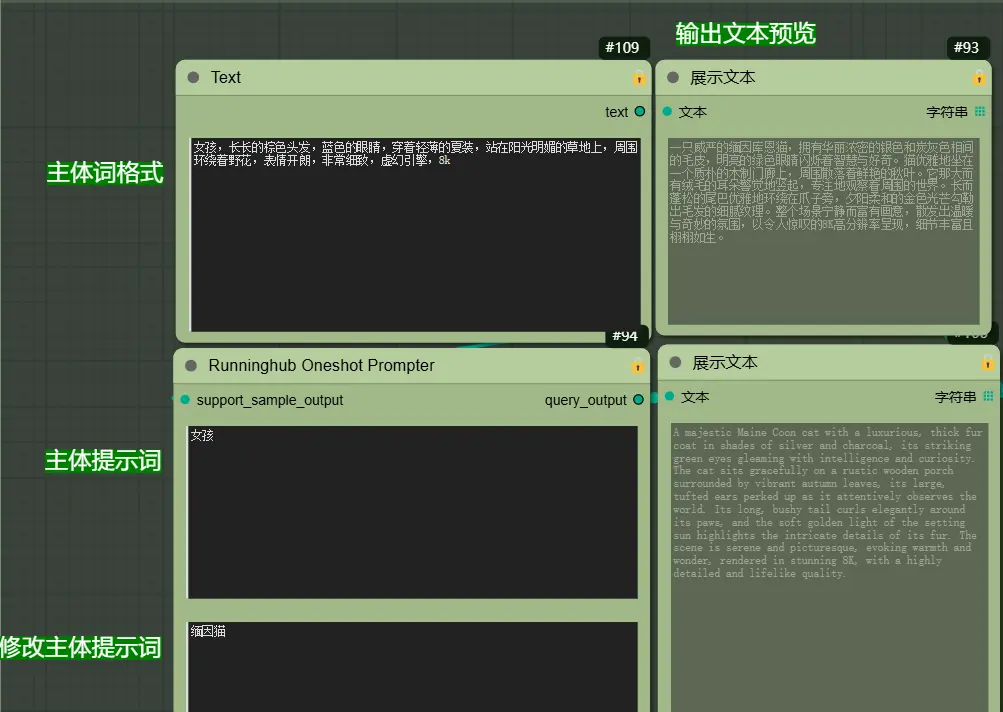Image resolution: width=1003 pixels, height=712 pixels.
Task: Click the Chinese output text in node #93
Action: 823,231
